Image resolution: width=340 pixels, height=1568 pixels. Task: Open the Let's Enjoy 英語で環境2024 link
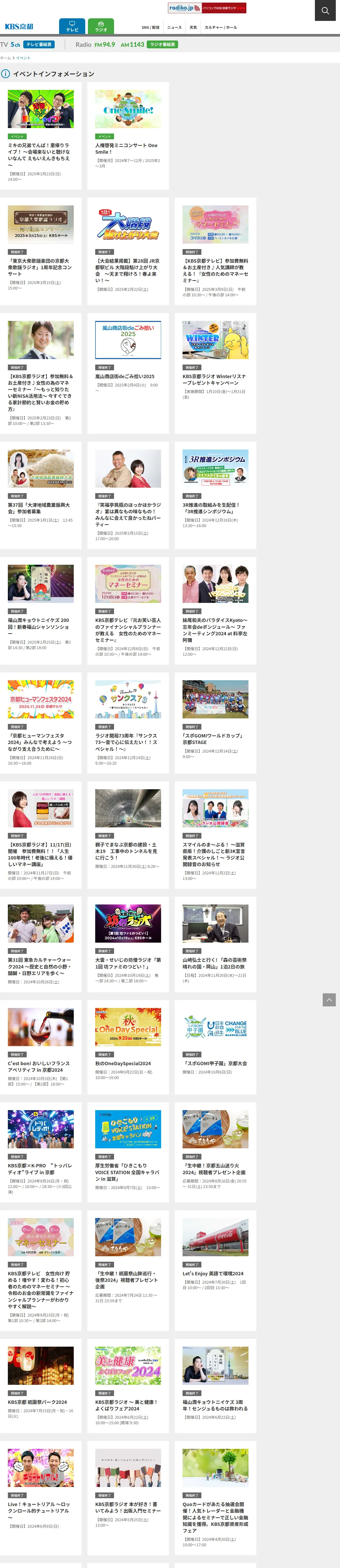click(213, 1273)
